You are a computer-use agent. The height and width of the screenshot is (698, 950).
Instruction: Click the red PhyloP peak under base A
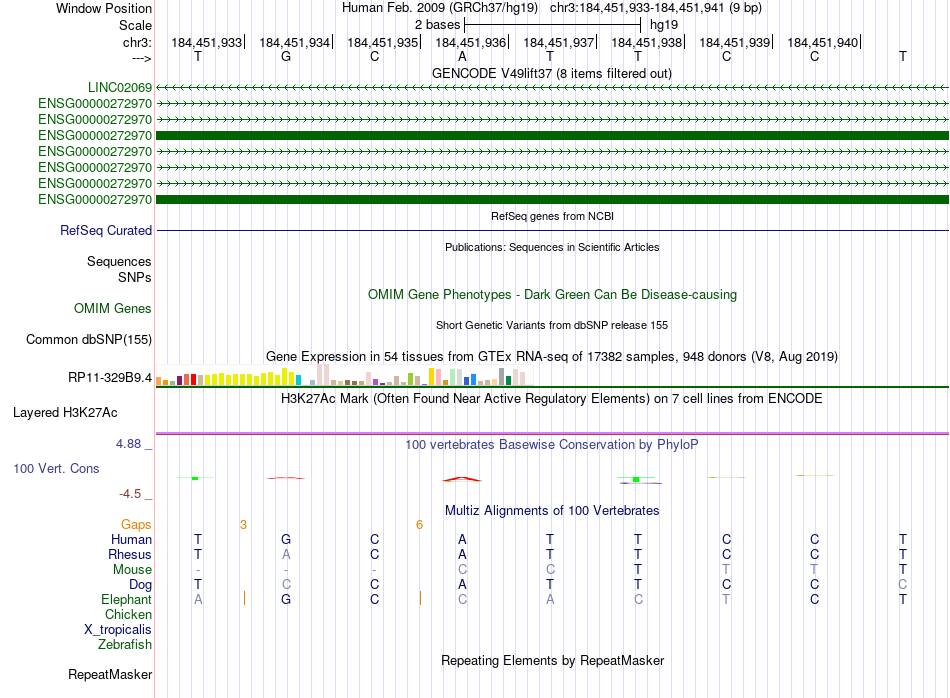click(462, 479)
